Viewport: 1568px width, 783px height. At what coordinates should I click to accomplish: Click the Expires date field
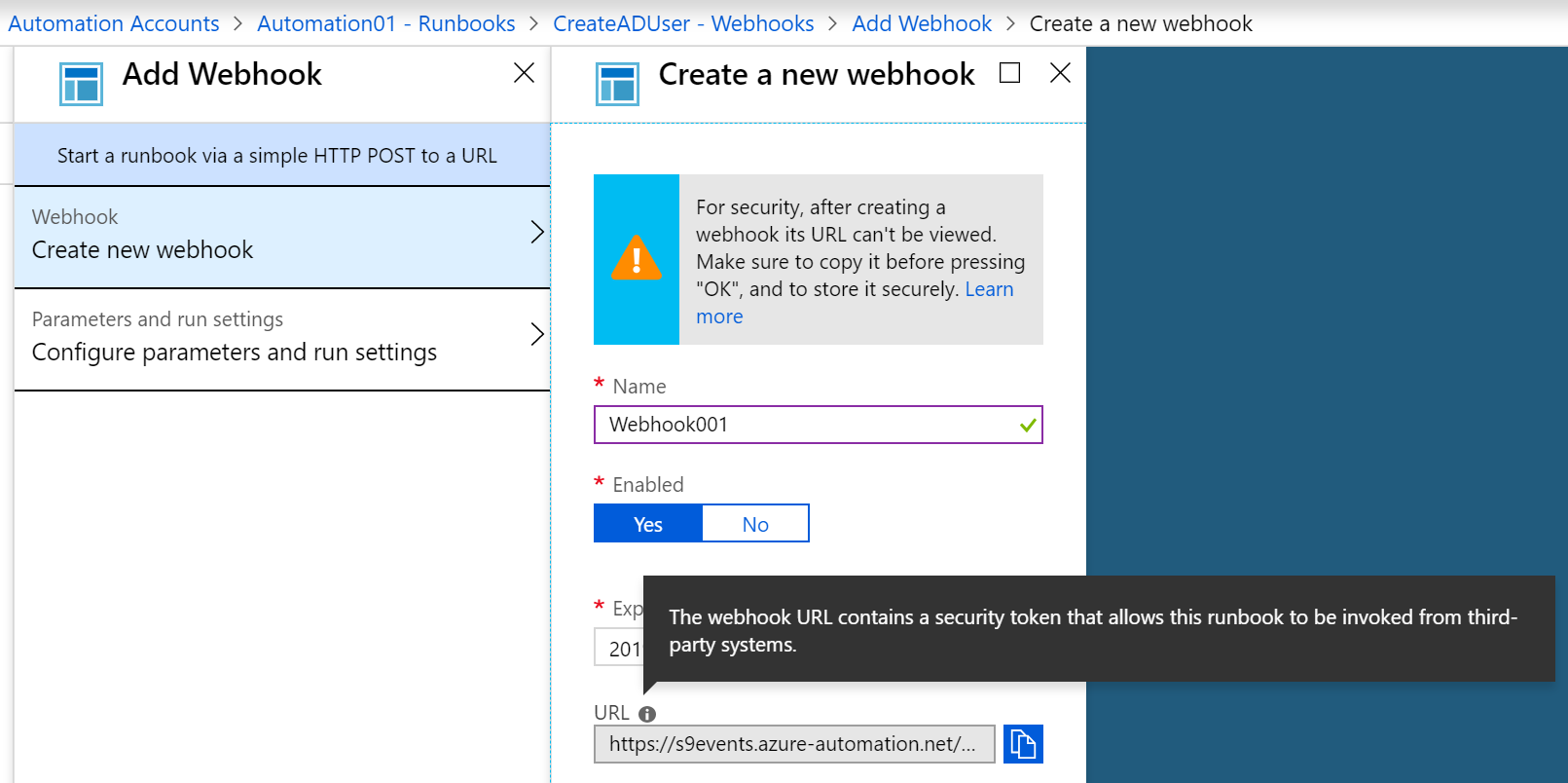pos(619,649)
